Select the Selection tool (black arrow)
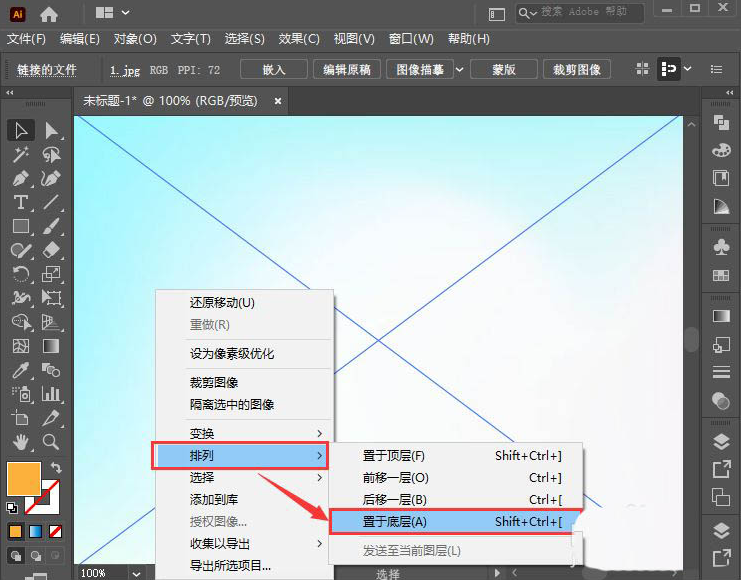Screen dimensions: 741x580 pos(21,130)
